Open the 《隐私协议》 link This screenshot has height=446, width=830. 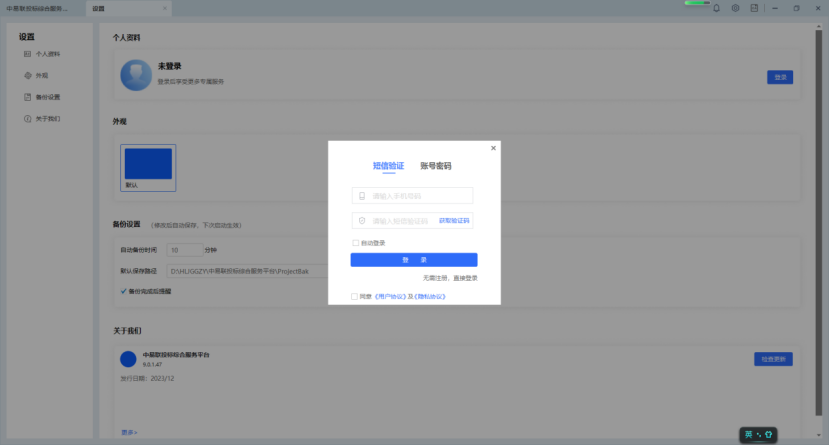[429, 296]
